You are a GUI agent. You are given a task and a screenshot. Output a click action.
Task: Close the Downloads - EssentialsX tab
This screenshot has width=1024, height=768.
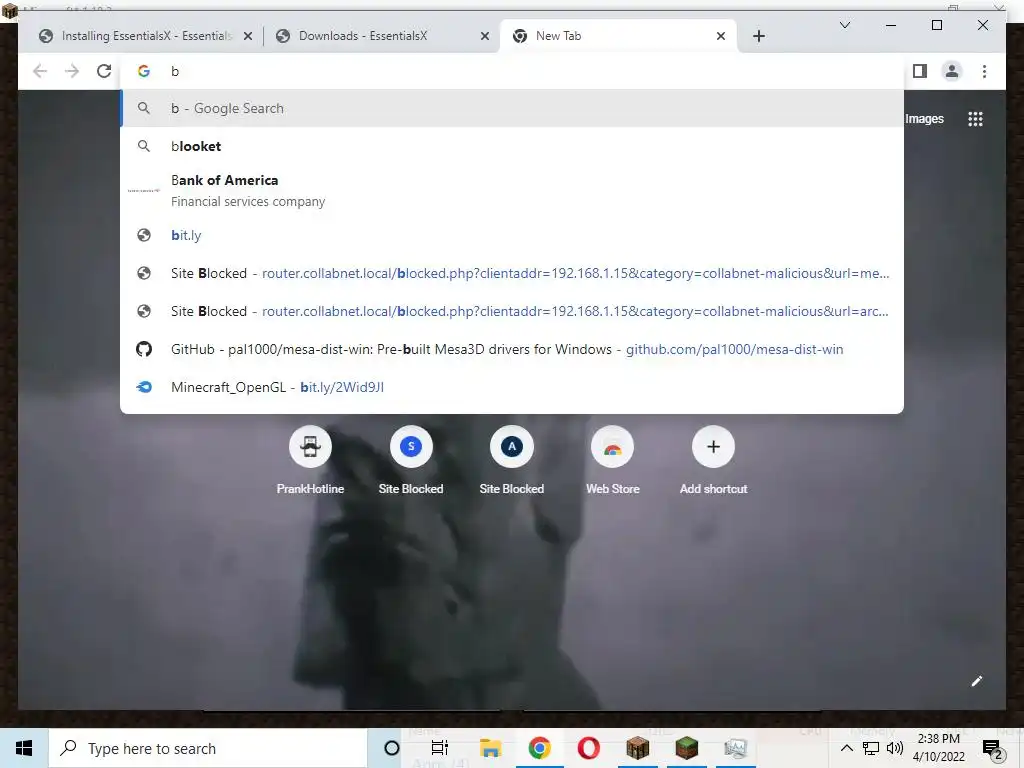[485, 36]
